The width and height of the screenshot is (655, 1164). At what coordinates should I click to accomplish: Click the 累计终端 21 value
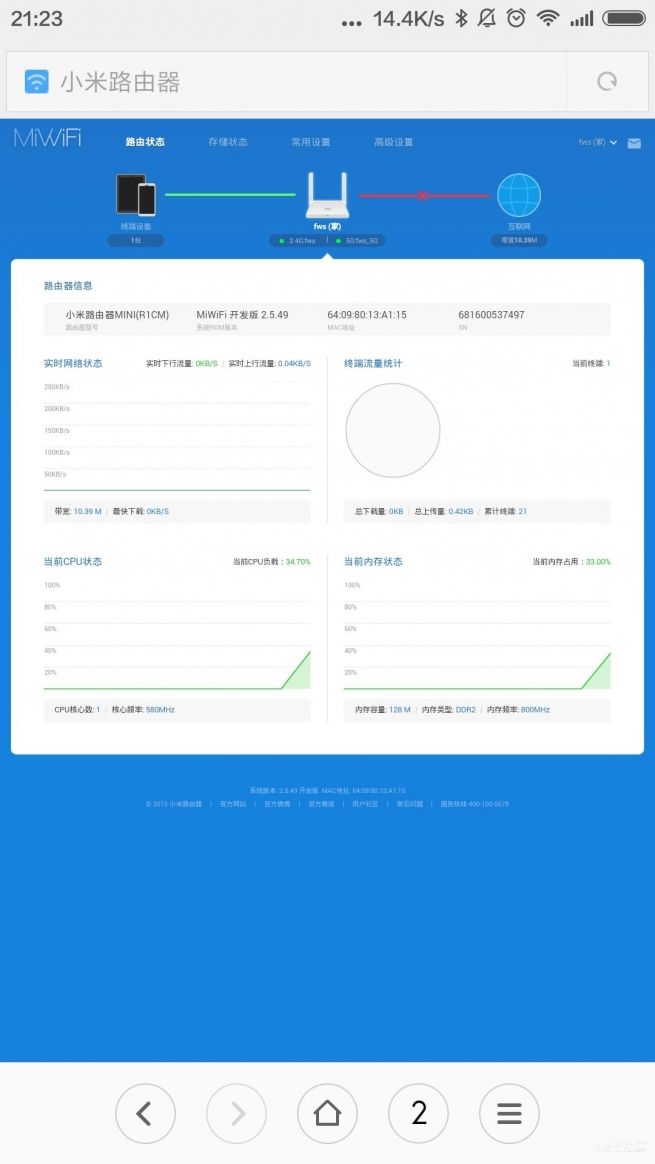(523, 511)
